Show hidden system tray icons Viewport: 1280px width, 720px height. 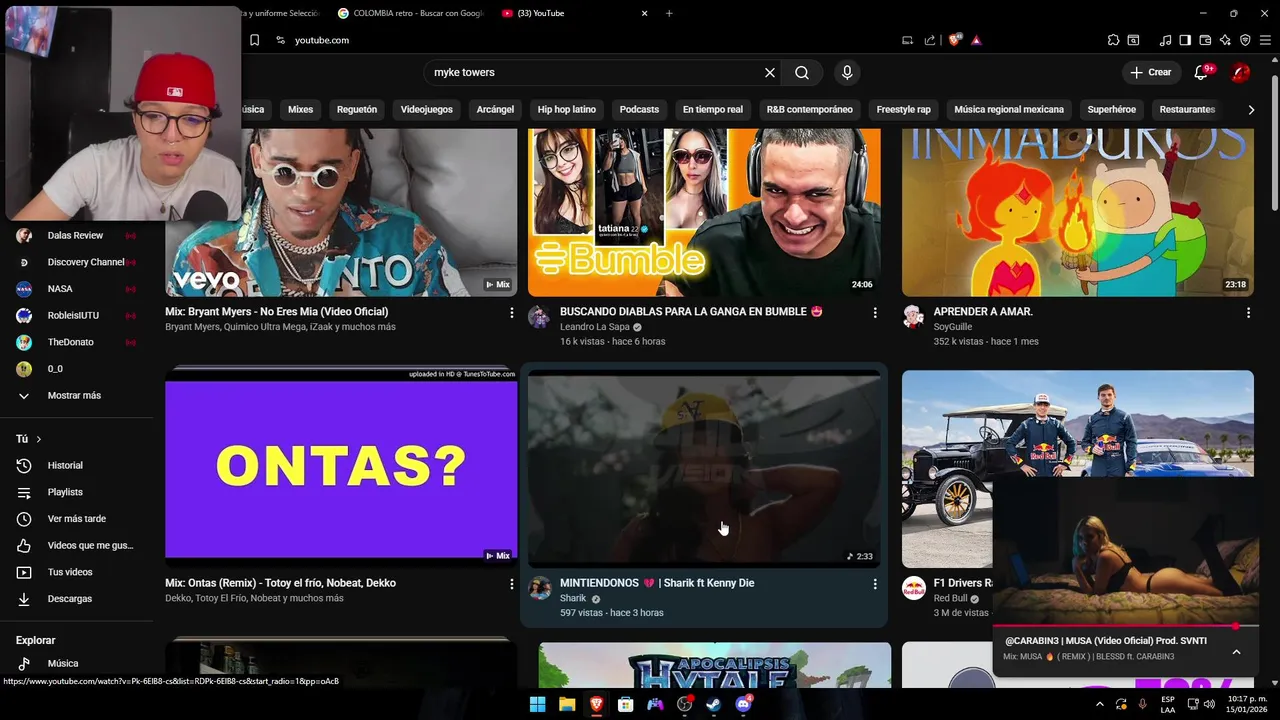tap(1100, 704)
